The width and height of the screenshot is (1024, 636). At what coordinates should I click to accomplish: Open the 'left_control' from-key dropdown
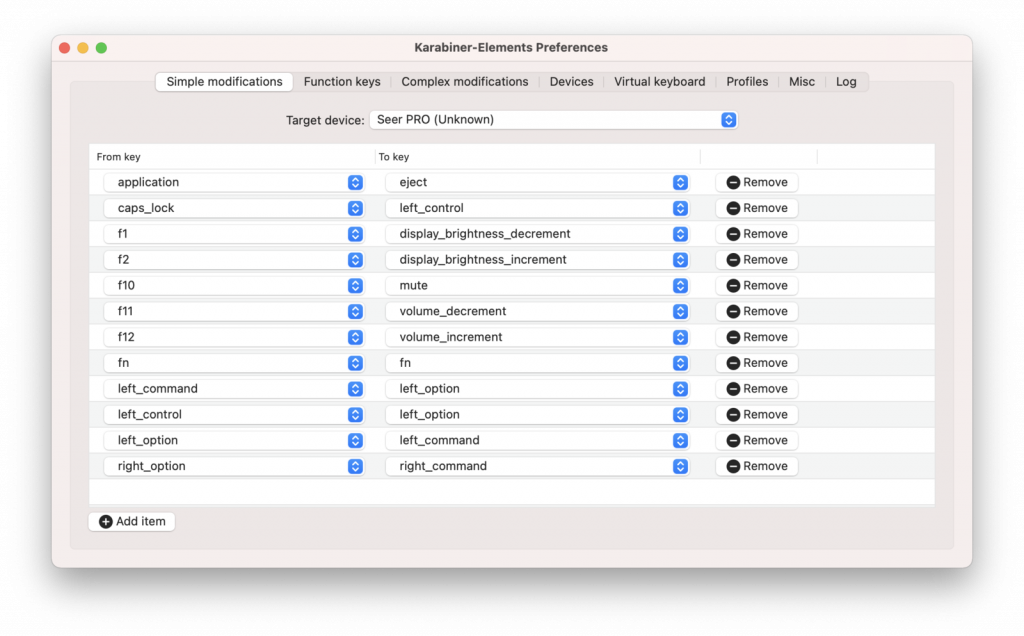233,414
